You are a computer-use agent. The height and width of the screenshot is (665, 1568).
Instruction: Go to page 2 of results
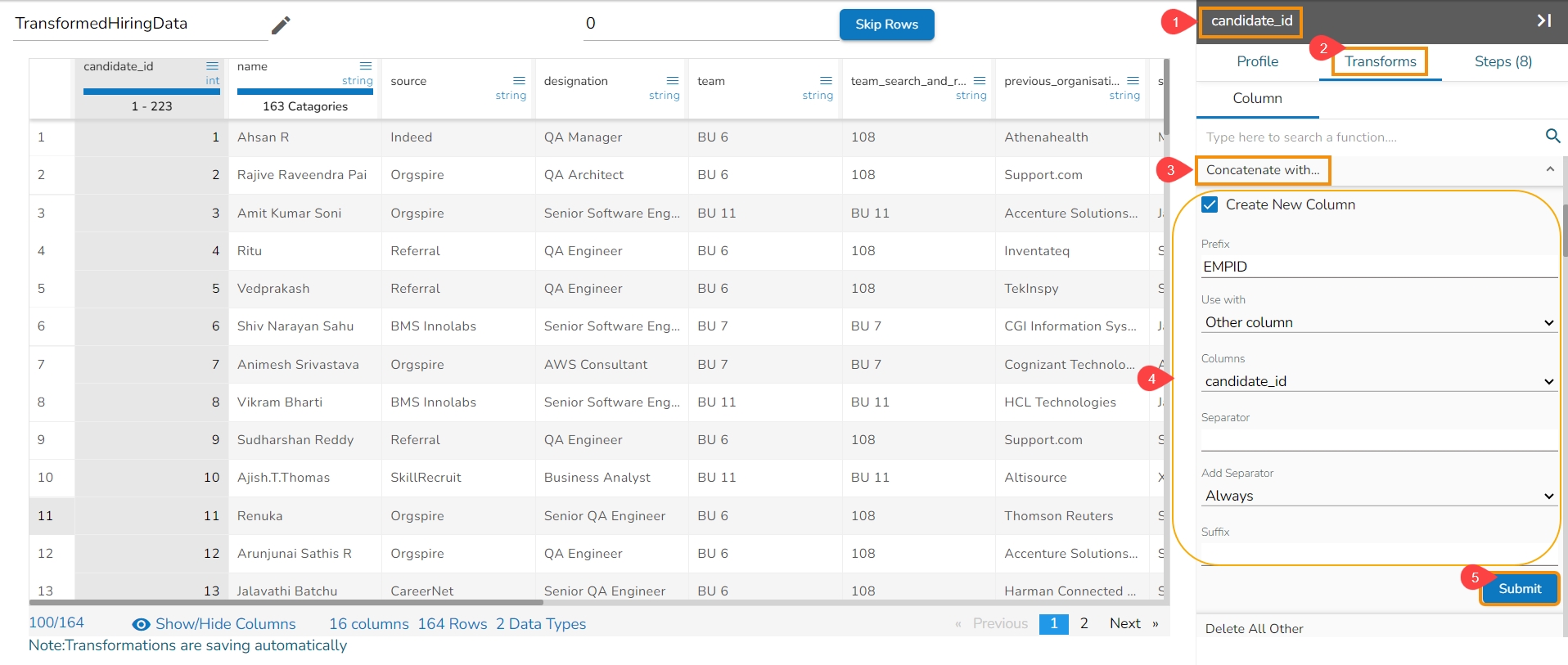[1084, 623]
